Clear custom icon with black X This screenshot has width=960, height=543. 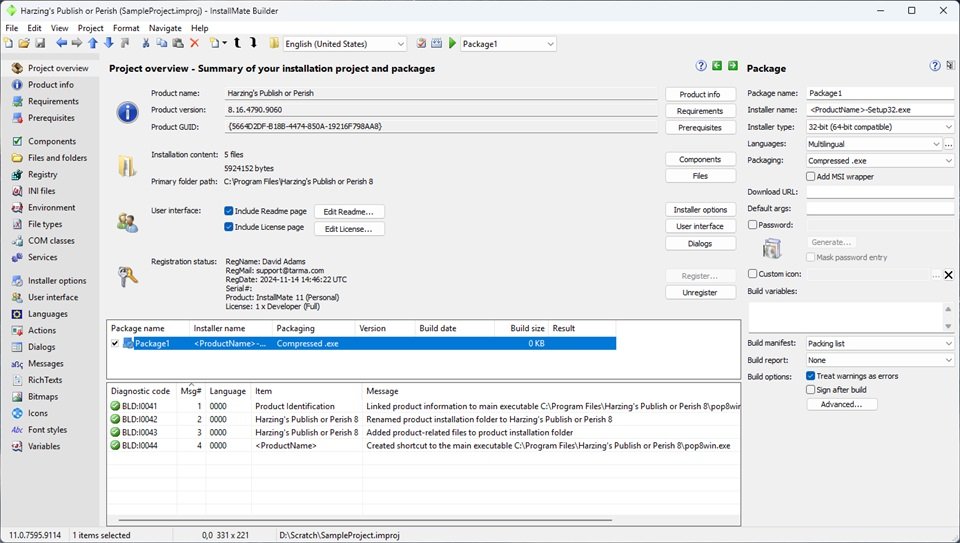tap(948, 275)
